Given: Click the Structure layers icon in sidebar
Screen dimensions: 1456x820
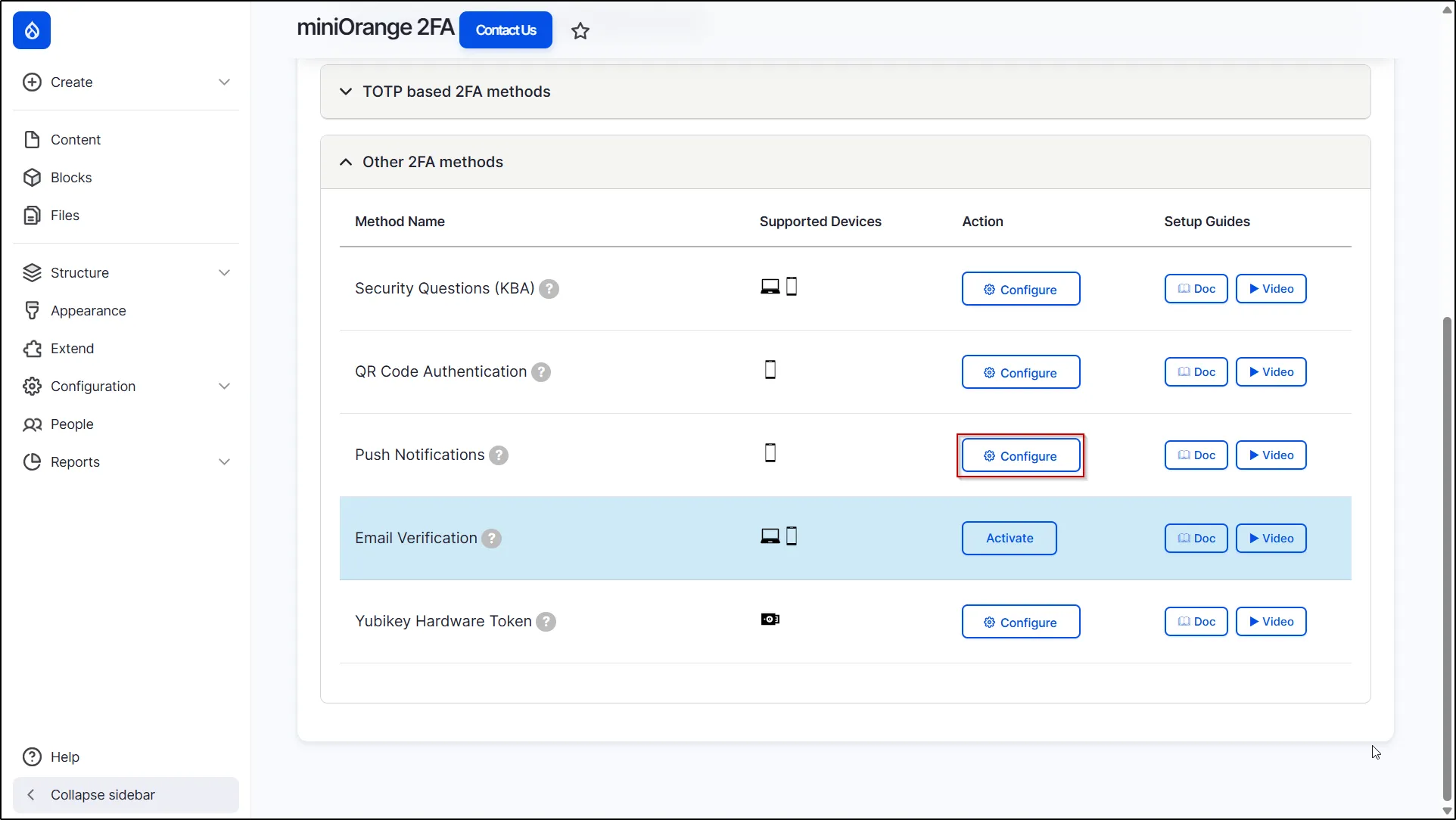Looking at the screenshot, I should [x=32, y=273].
